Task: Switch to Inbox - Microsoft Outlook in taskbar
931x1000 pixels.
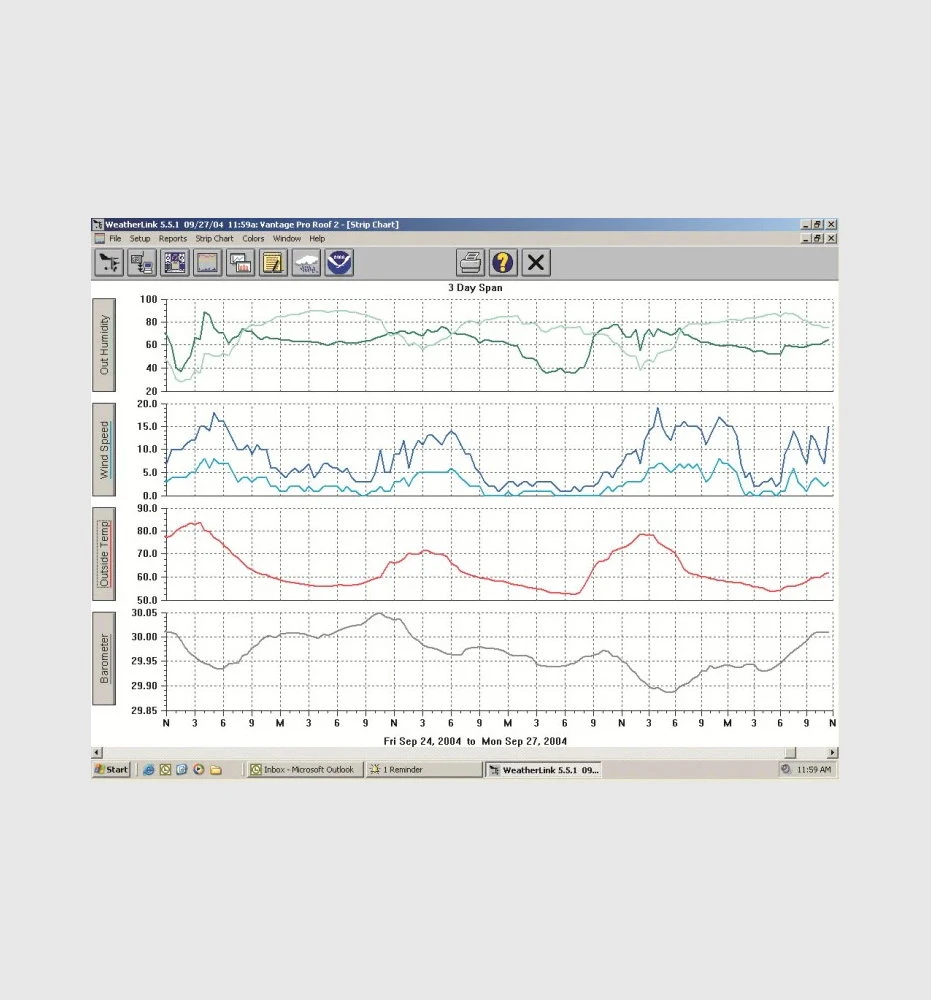Action: [303, 770]
